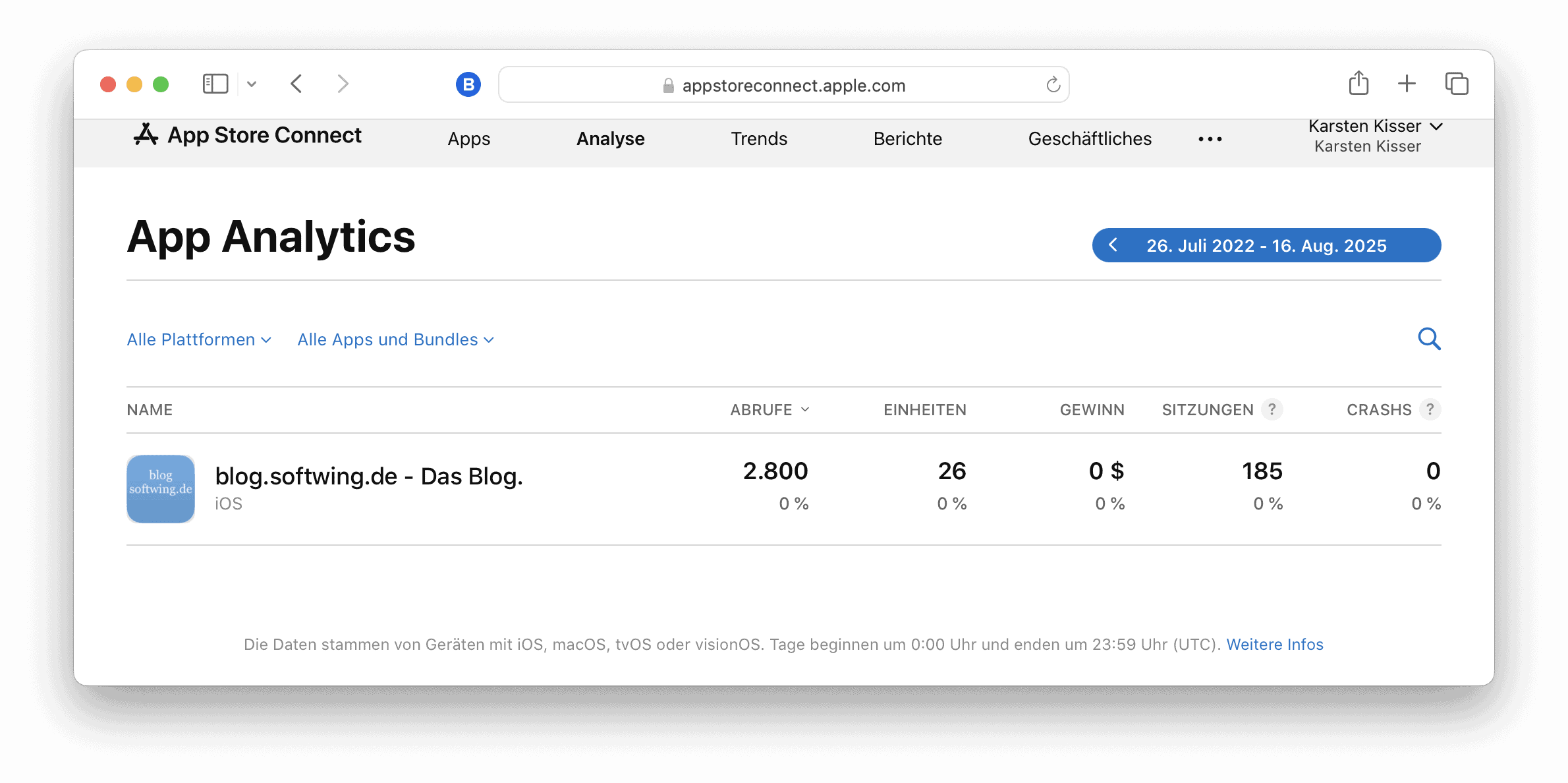Sort by the ABRUFE column
The height and width of the screenshot is (783, 1568).
(770, 409)
